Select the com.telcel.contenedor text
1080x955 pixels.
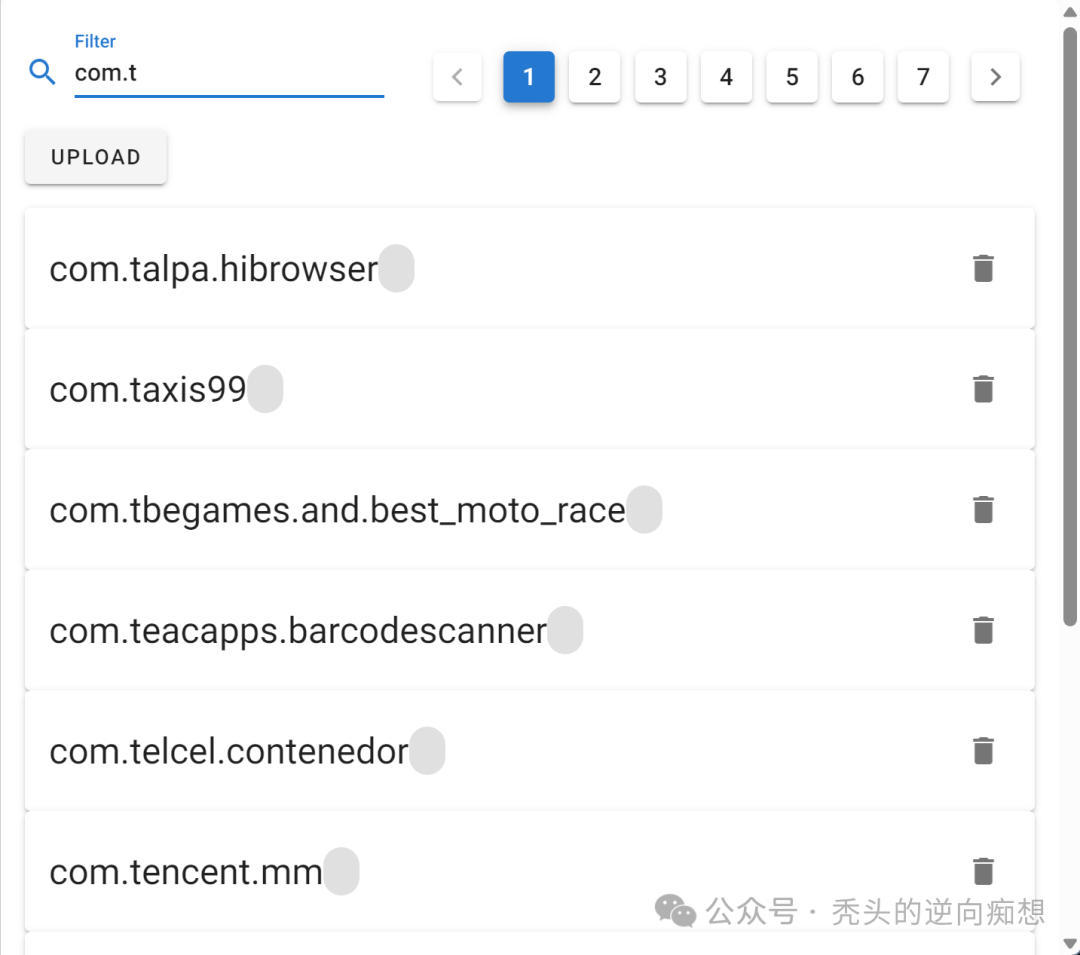(229, 751)
